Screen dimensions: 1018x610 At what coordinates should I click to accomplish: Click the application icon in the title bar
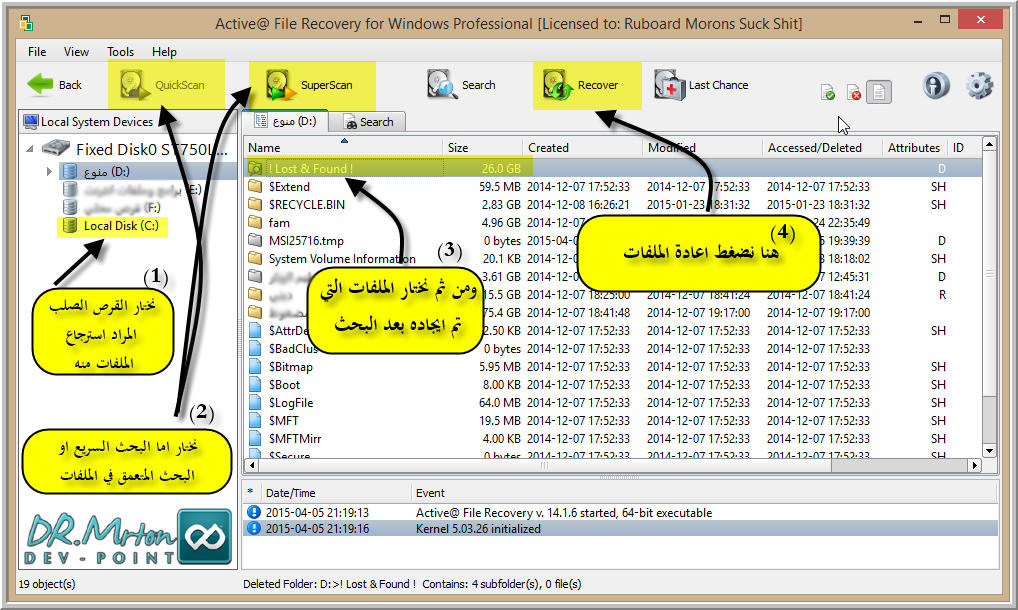pos(27,24)
